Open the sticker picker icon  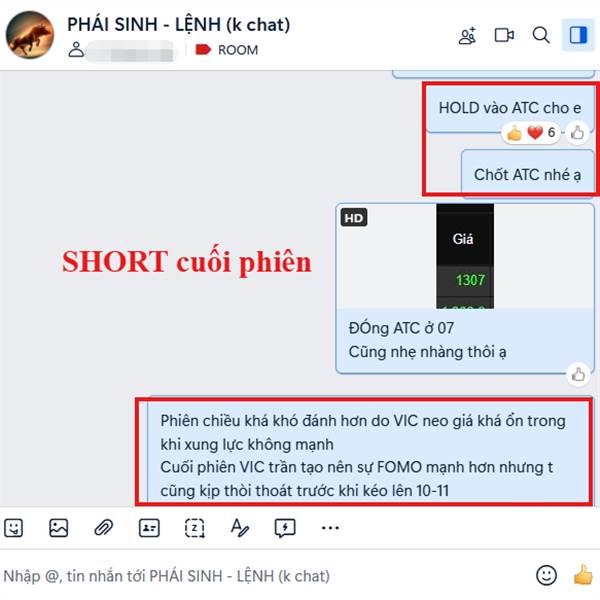(14, 528)
